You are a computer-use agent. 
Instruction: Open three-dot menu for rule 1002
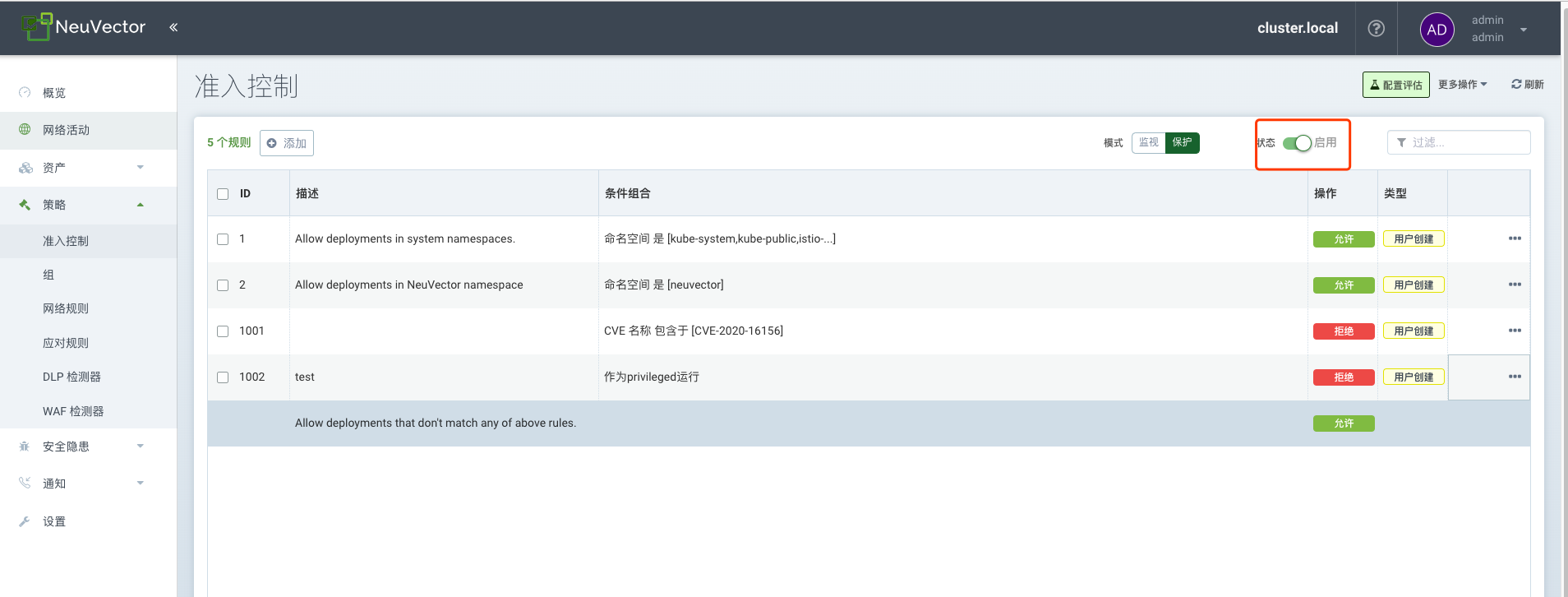(x=1515, y=377)
